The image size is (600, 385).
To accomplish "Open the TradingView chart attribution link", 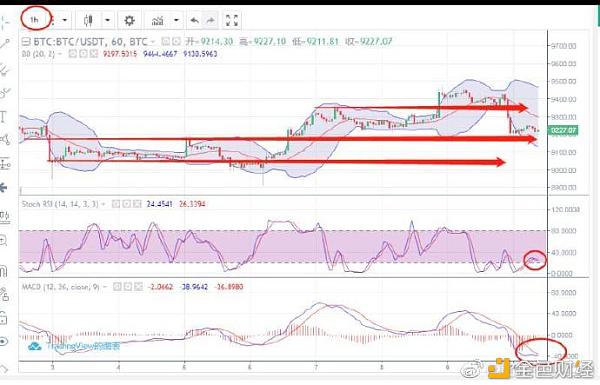I will click(75, 346).
